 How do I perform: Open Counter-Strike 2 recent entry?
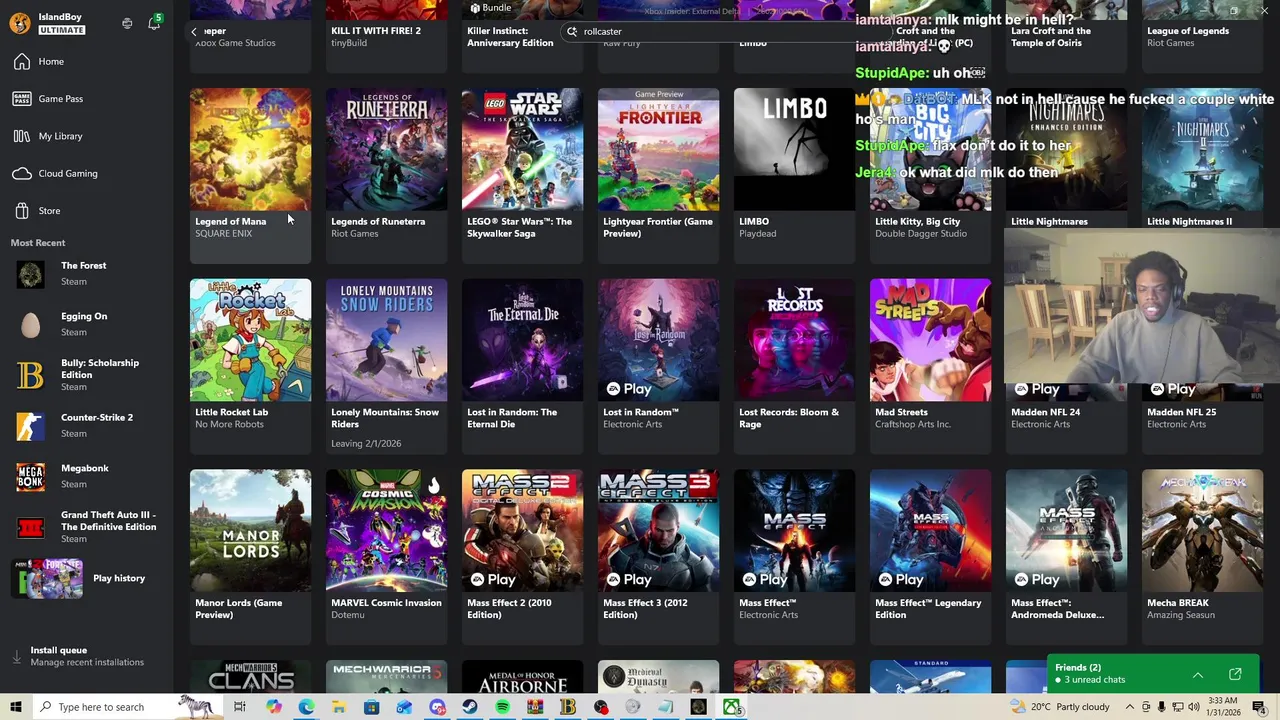pyautogui.click(x=87, y=425)
